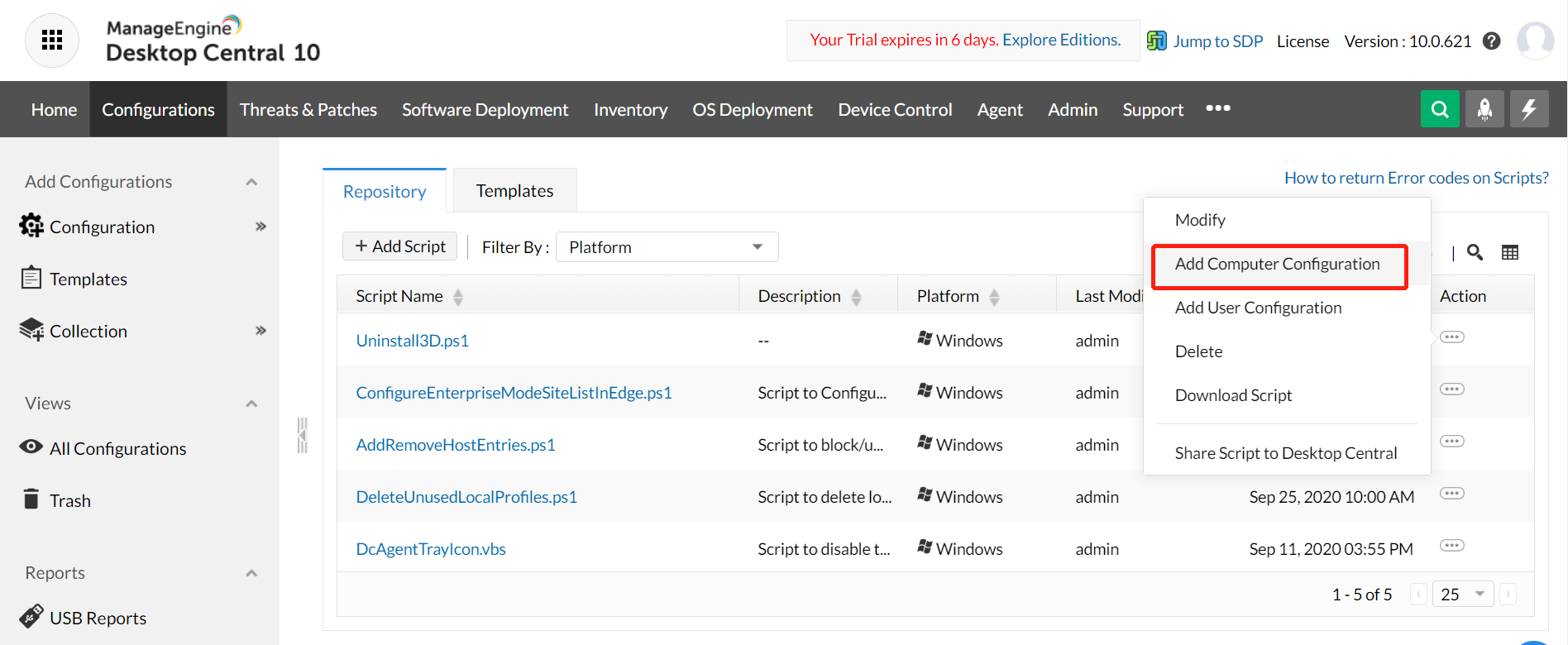Image resolution: width=1568 pixels, height=645 pixels.
Task: Sort by Description column arrows
Action: tap(856, 297)
